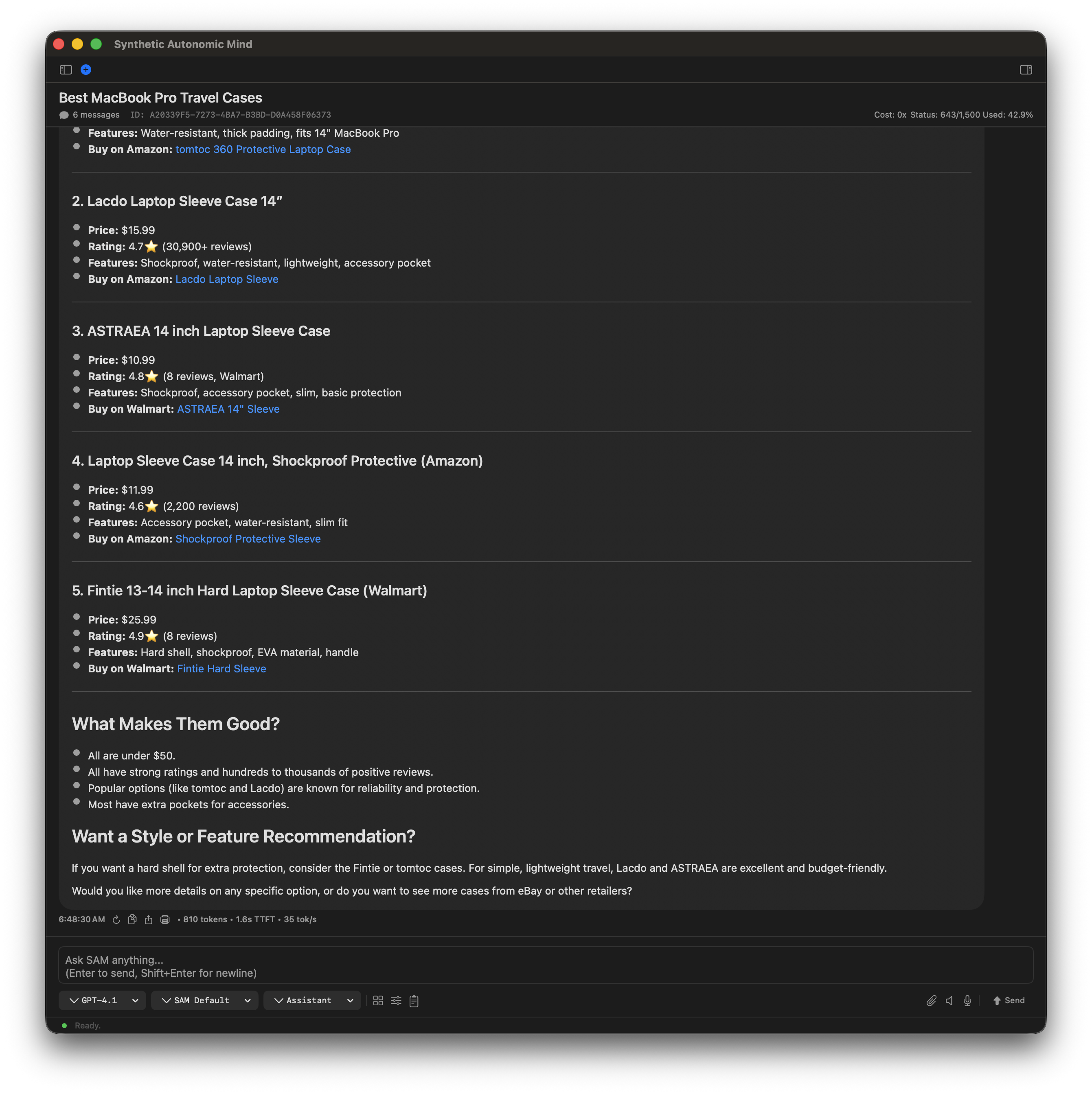Screen dimensions: 1092x1094
Task: Toggle the left sidebar panel
Action: pyautogui.click(x=66, y=70)
